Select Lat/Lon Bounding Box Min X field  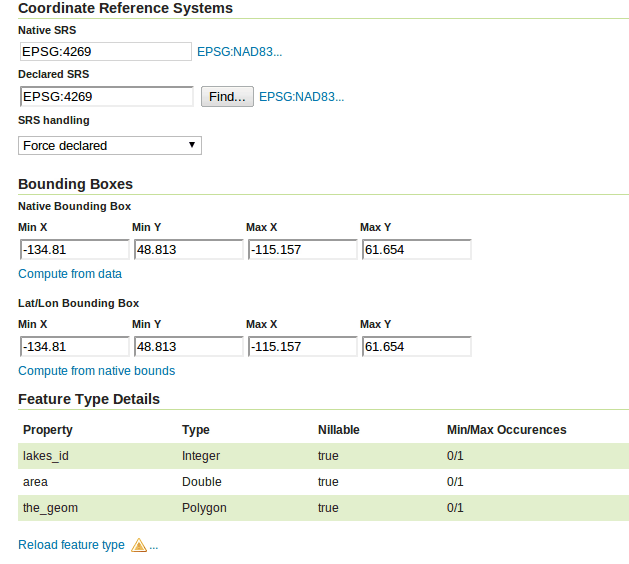(x=75, y=347)
